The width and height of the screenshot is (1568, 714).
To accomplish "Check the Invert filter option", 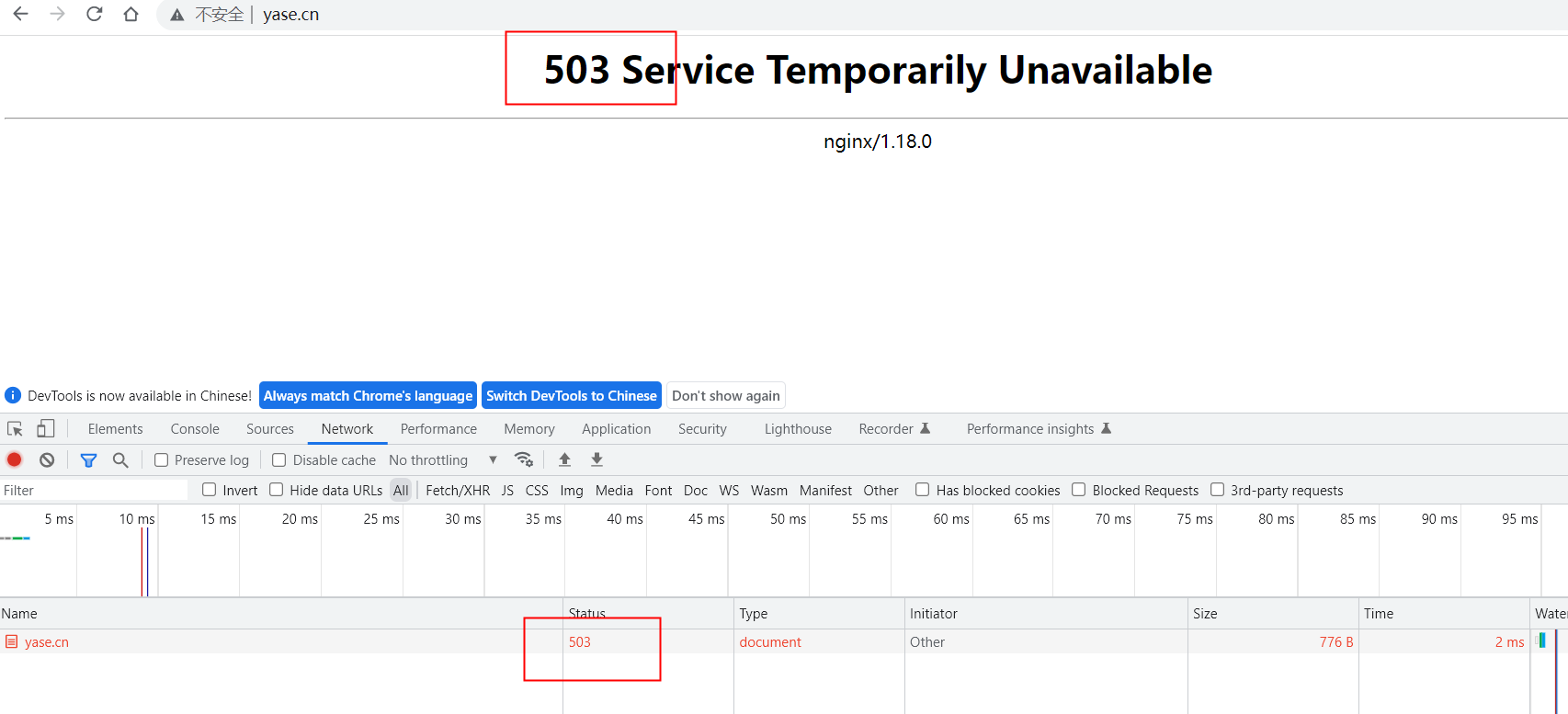I will pyautogui.click(x=210, y=490).
